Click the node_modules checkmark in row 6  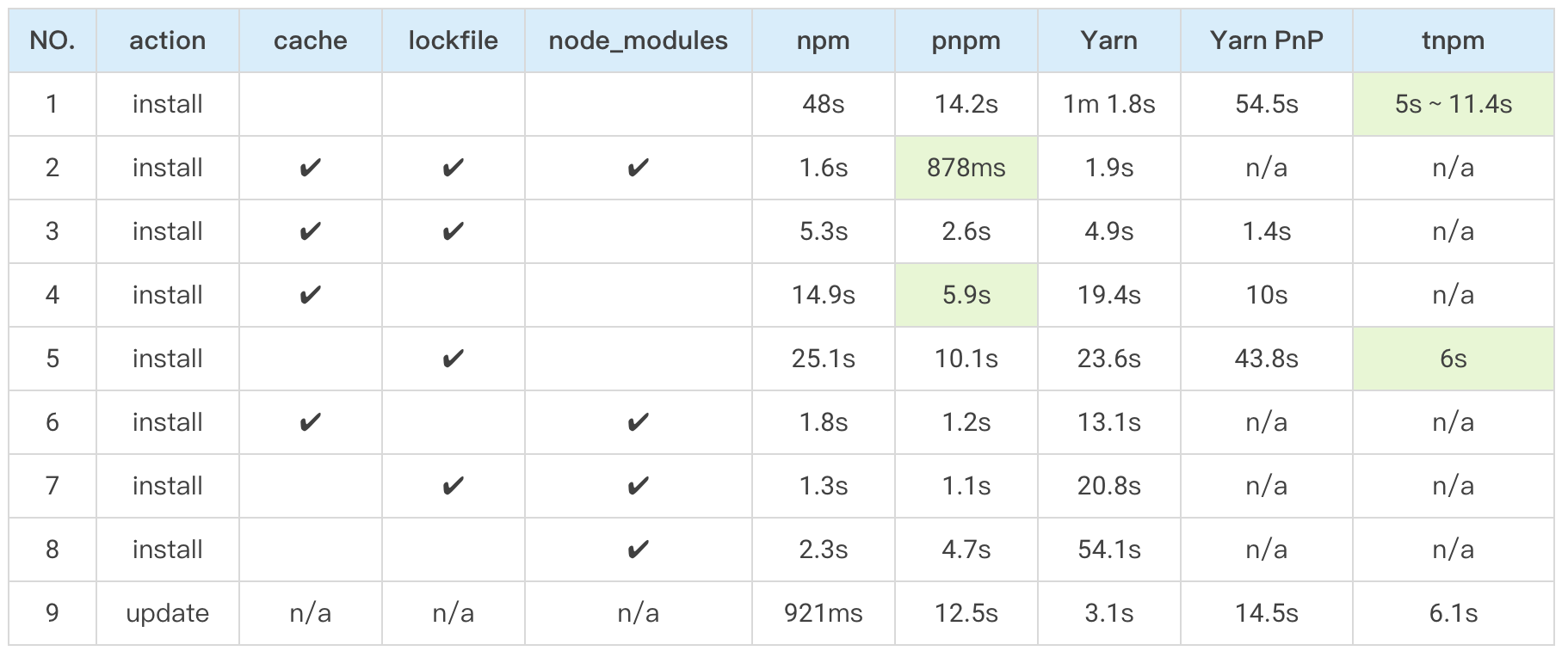click(638, 422)
